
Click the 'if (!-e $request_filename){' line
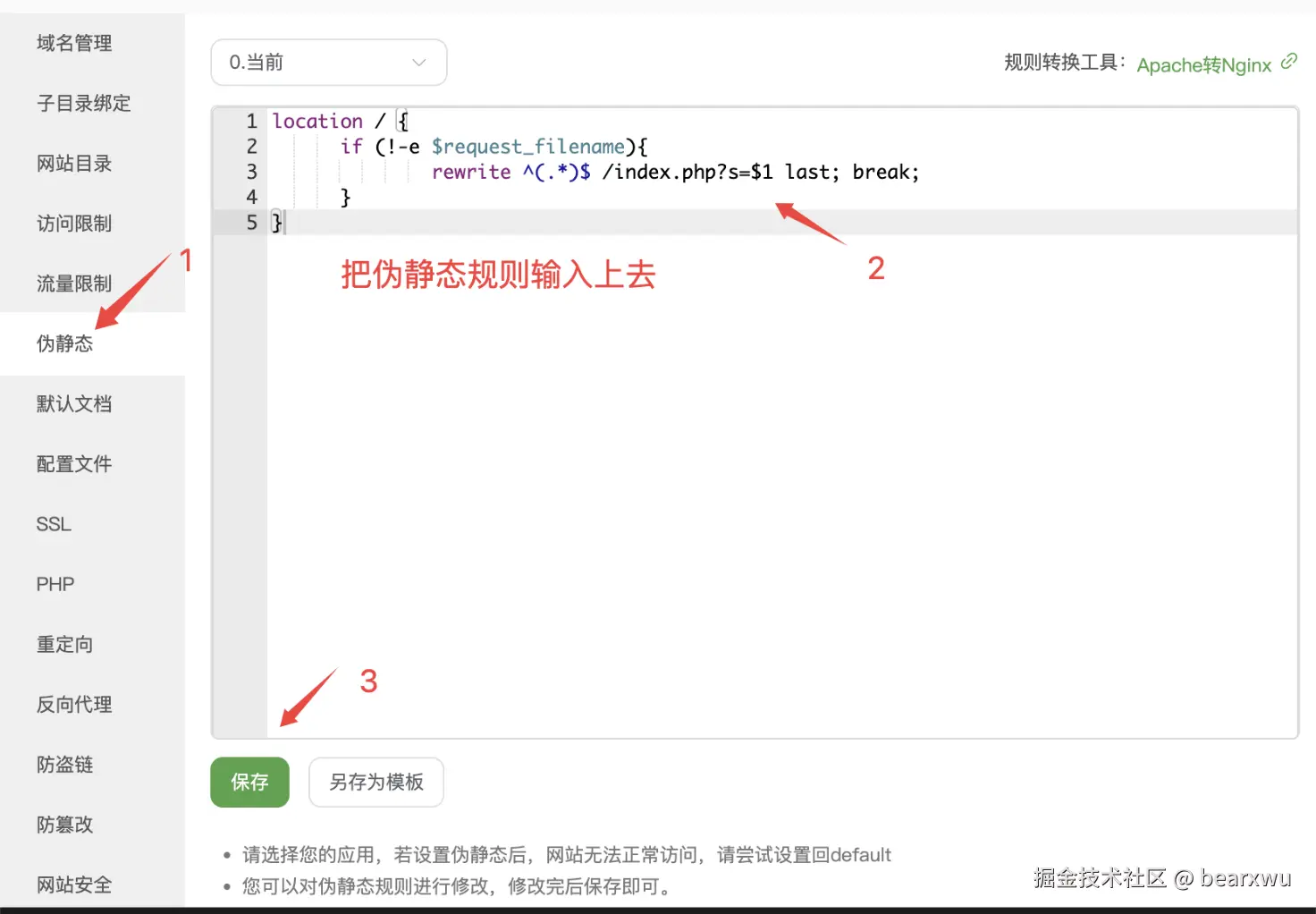click(x=493, y=146)
